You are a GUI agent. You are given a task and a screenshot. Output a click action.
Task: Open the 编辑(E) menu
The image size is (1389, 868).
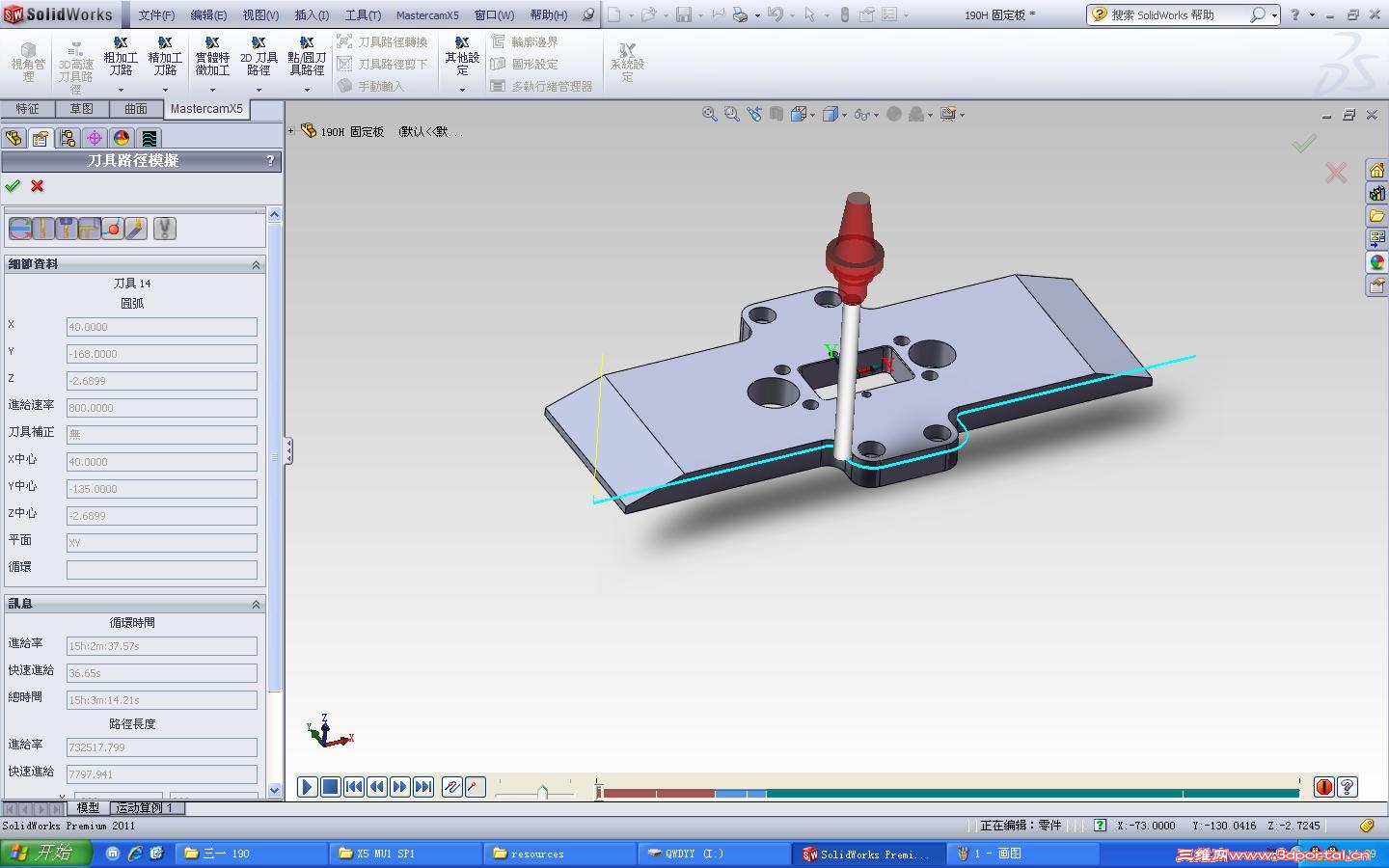[208, 15]
